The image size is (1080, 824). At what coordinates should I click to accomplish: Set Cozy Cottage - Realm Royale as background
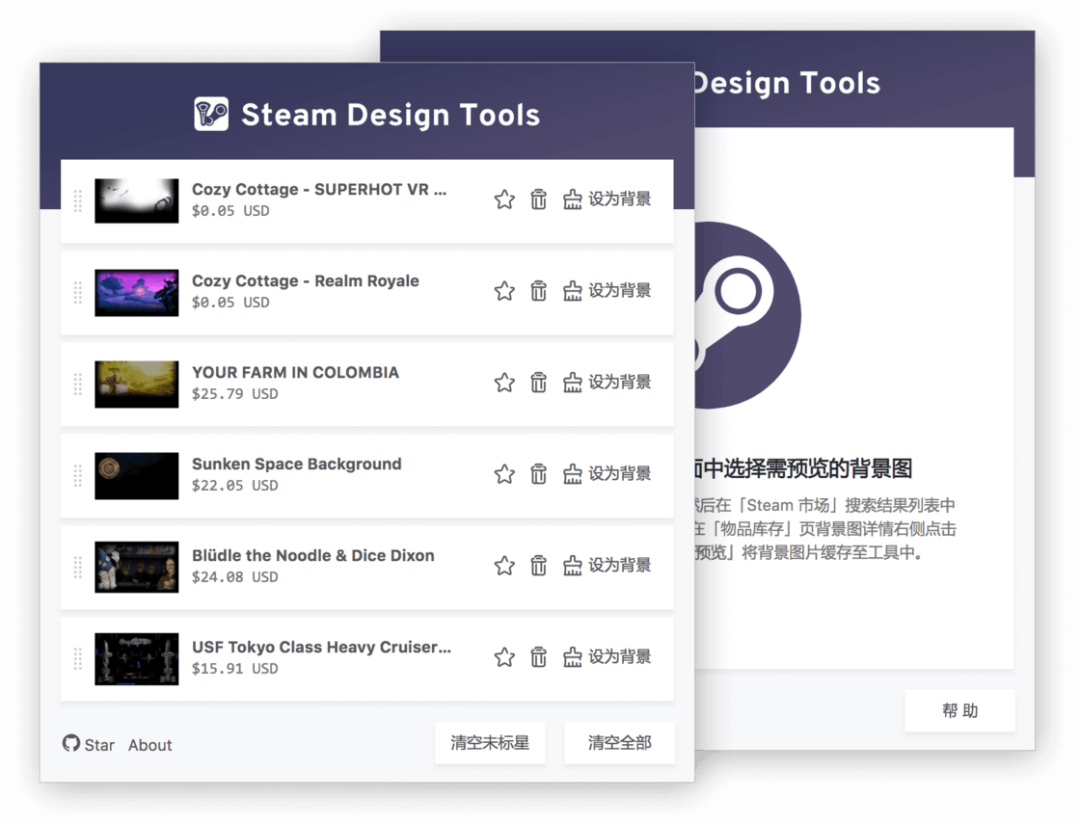tap(607, 291)
